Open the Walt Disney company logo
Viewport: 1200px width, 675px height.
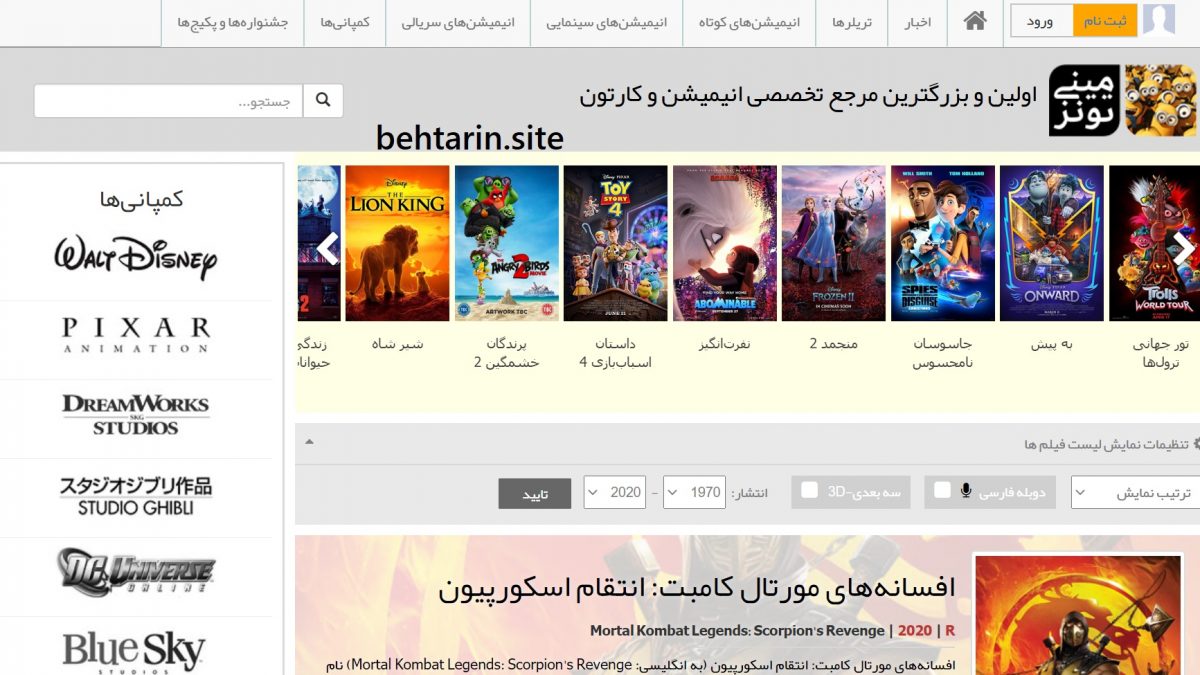click(135, 257)
